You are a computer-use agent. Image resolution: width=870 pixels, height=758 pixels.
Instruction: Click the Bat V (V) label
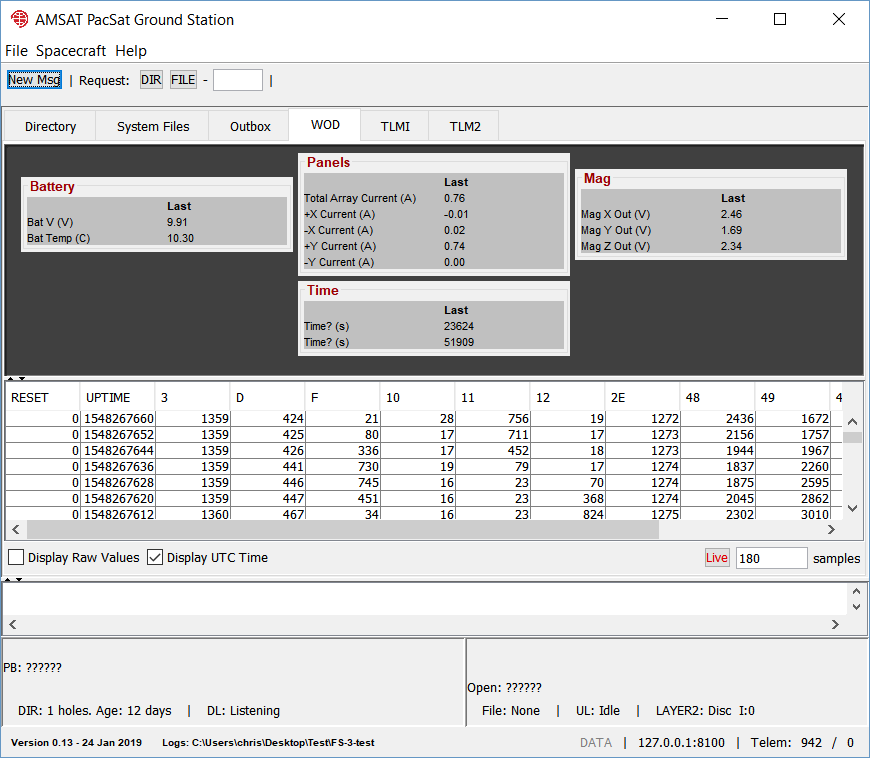50,222
